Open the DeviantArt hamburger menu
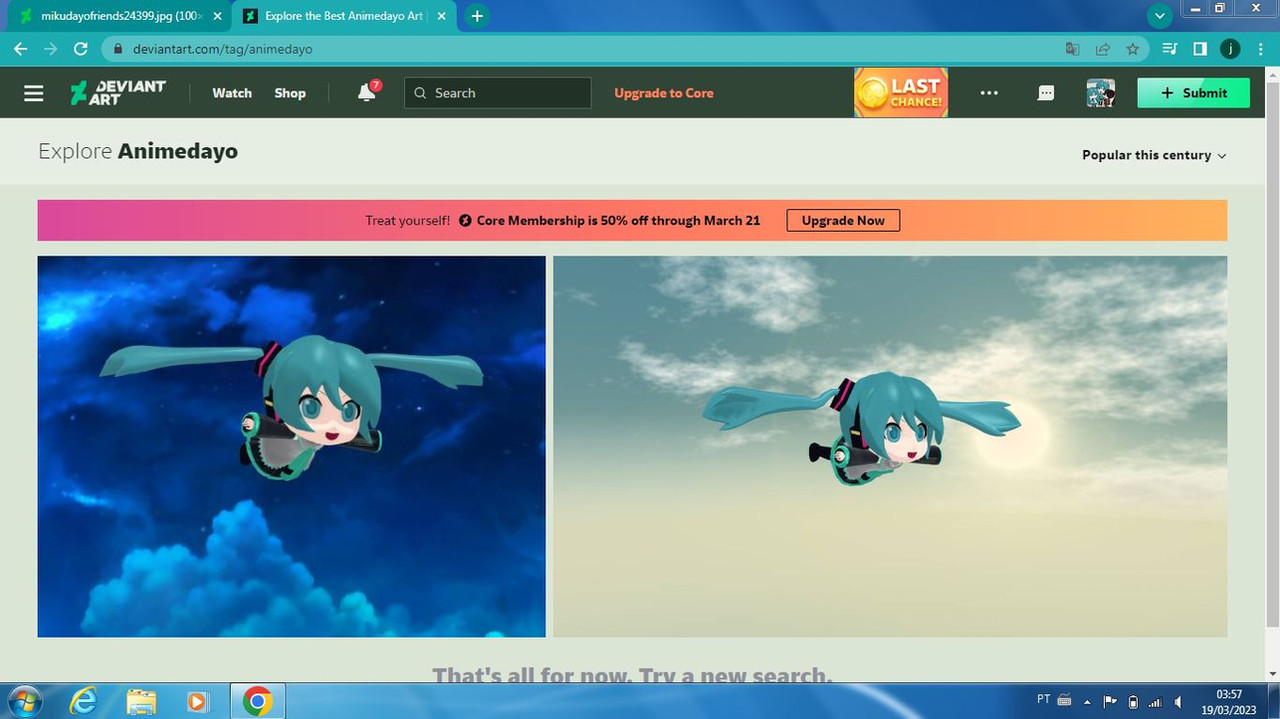 pyautogui.click(x=34, y=93)
